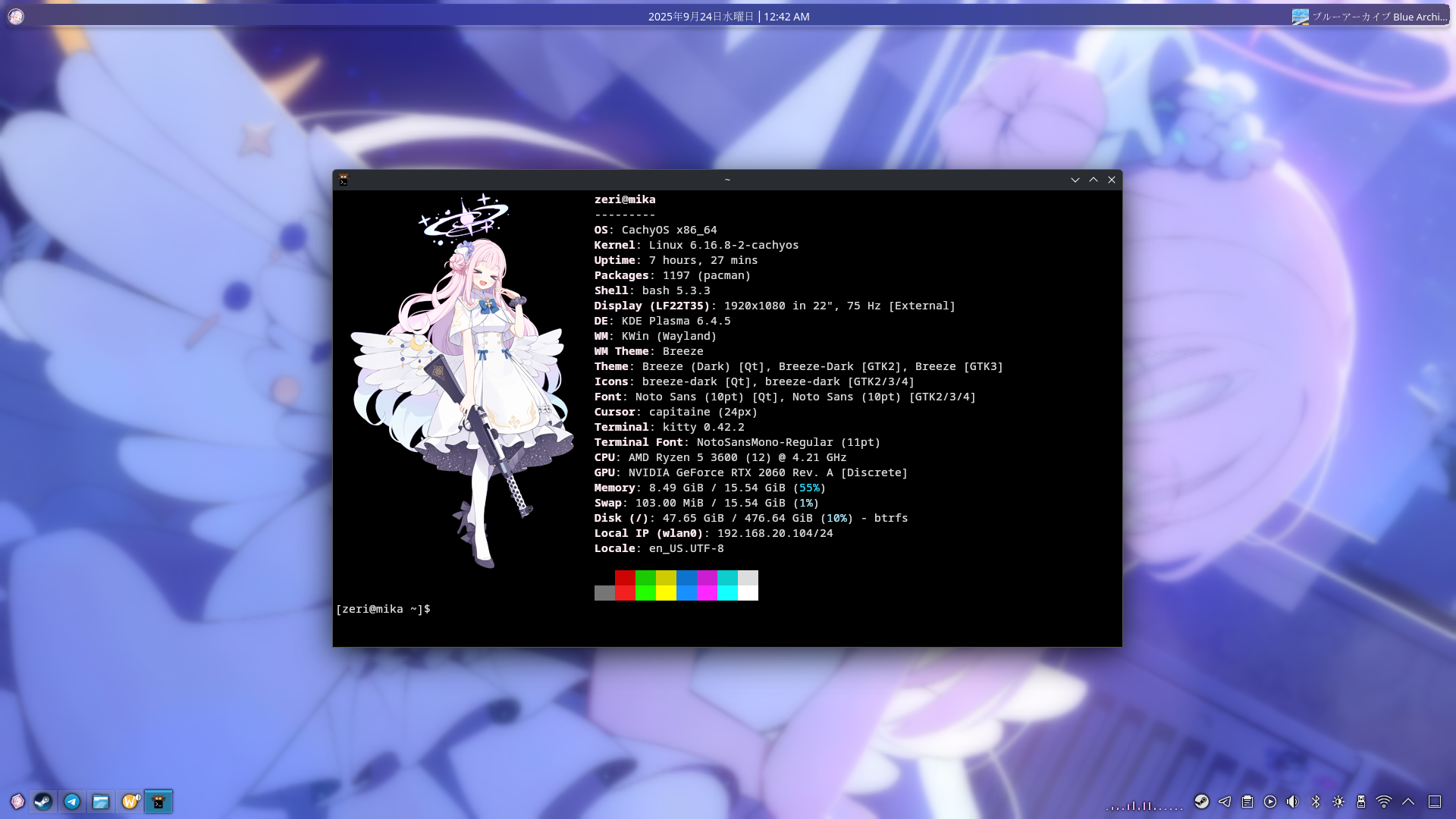This screenshot has width=1456, height=819.
Task: Switch to the Telegram taskbar entry
Action: tap(72, 802)
